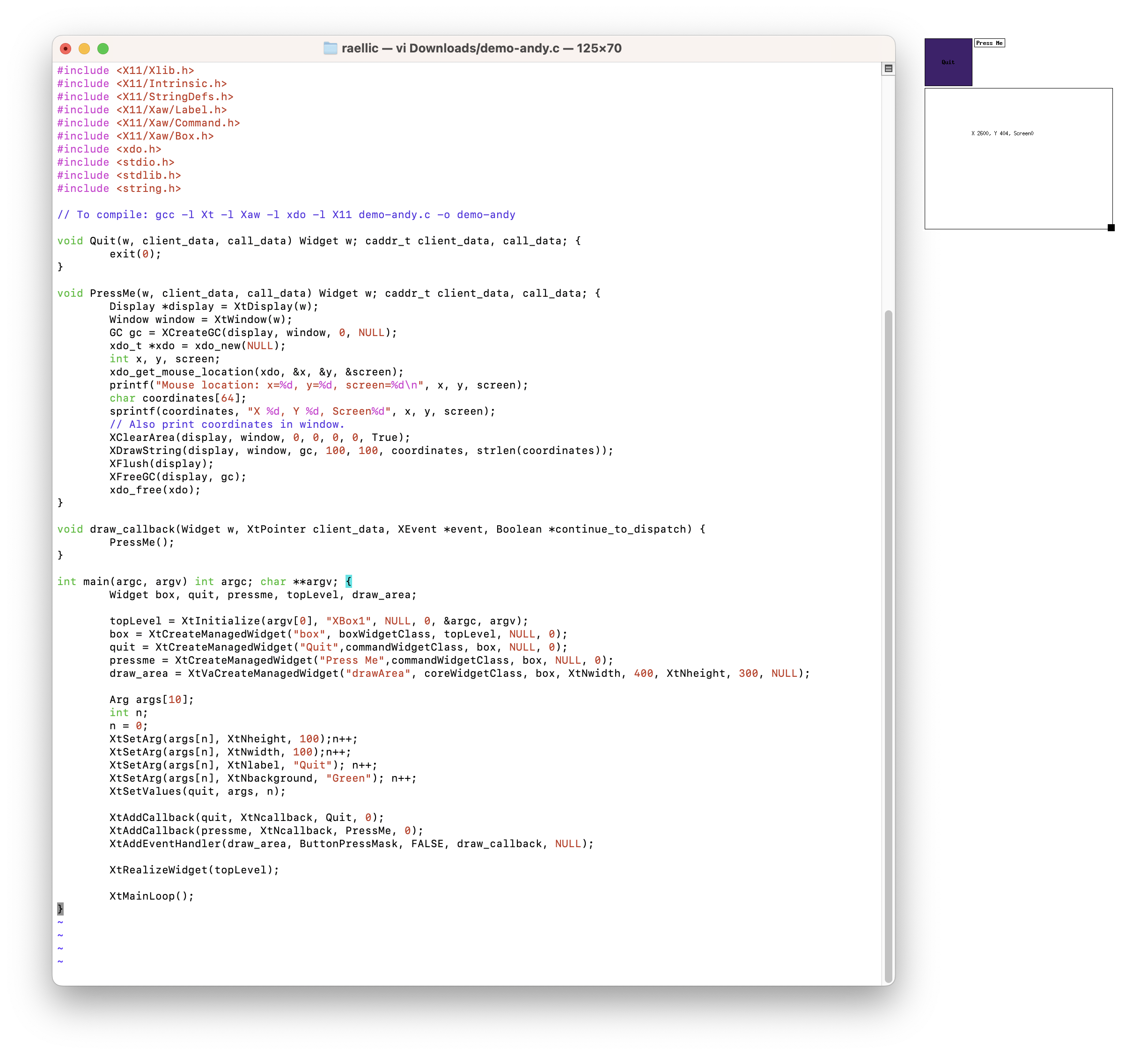Click the purple Quit button in X window
This screenshot has height=1055, width=1148.
pyautogui.click(x=949, y=62)
